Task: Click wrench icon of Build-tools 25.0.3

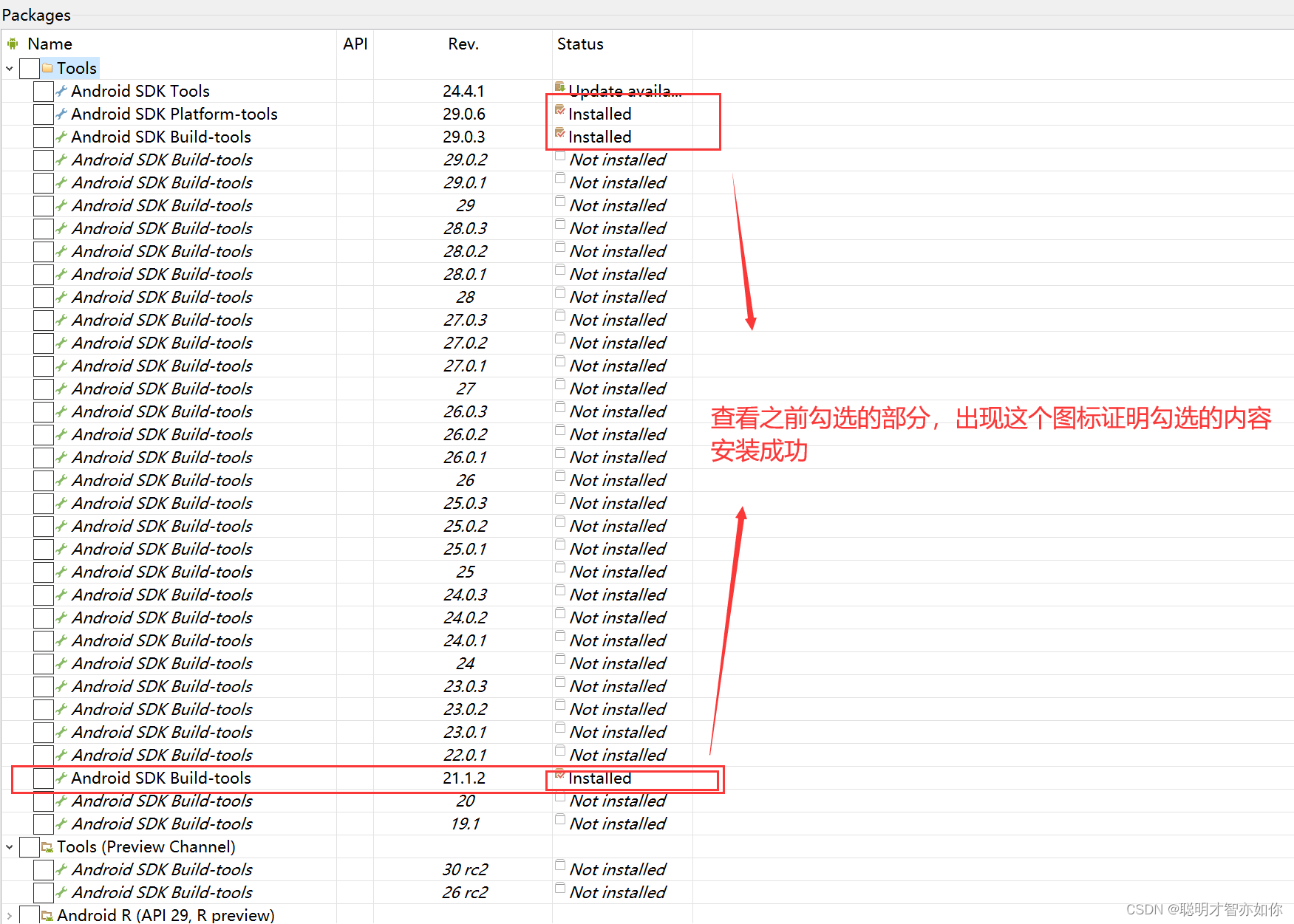Action: (x=62, y=503)
